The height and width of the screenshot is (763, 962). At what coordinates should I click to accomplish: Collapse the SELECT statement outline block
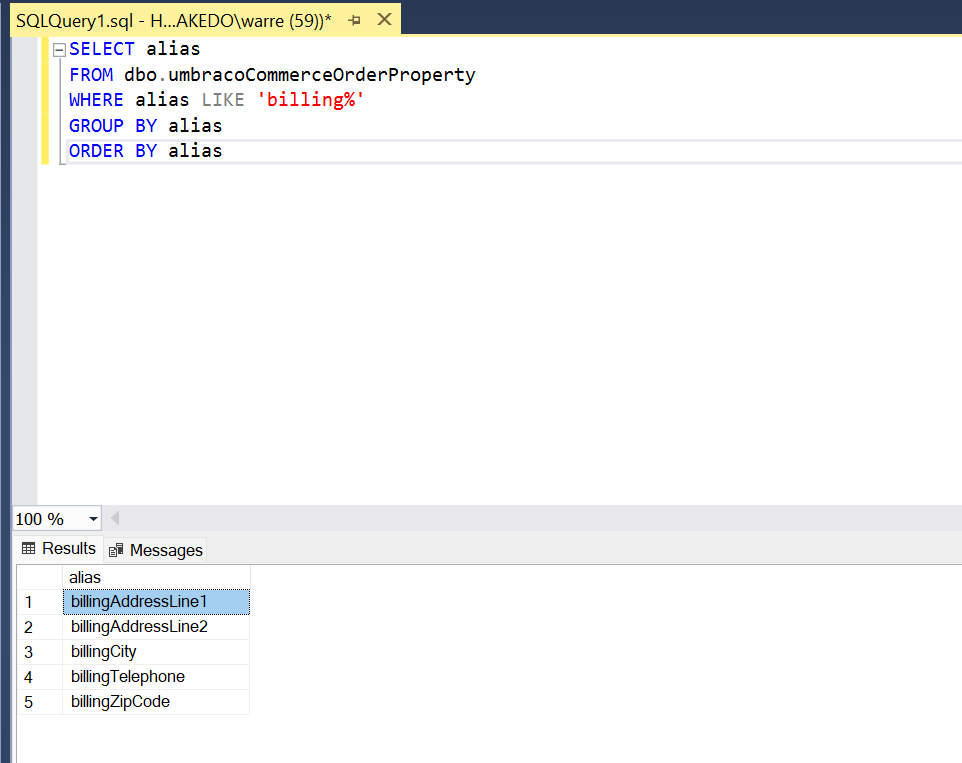pos(59,49)
